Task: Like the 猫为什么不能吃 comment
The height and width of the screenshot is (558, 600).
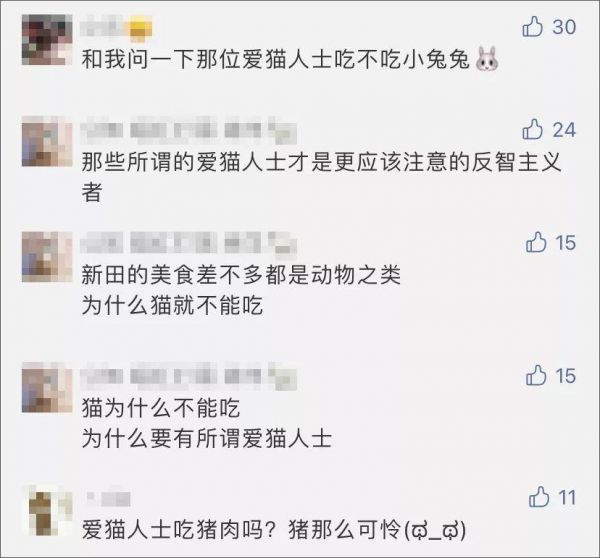Action: coord(536,375)
